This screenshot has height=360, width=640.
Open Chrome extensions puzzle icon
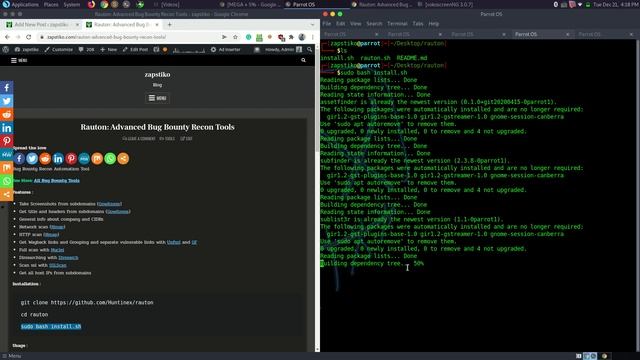point(291,37)
